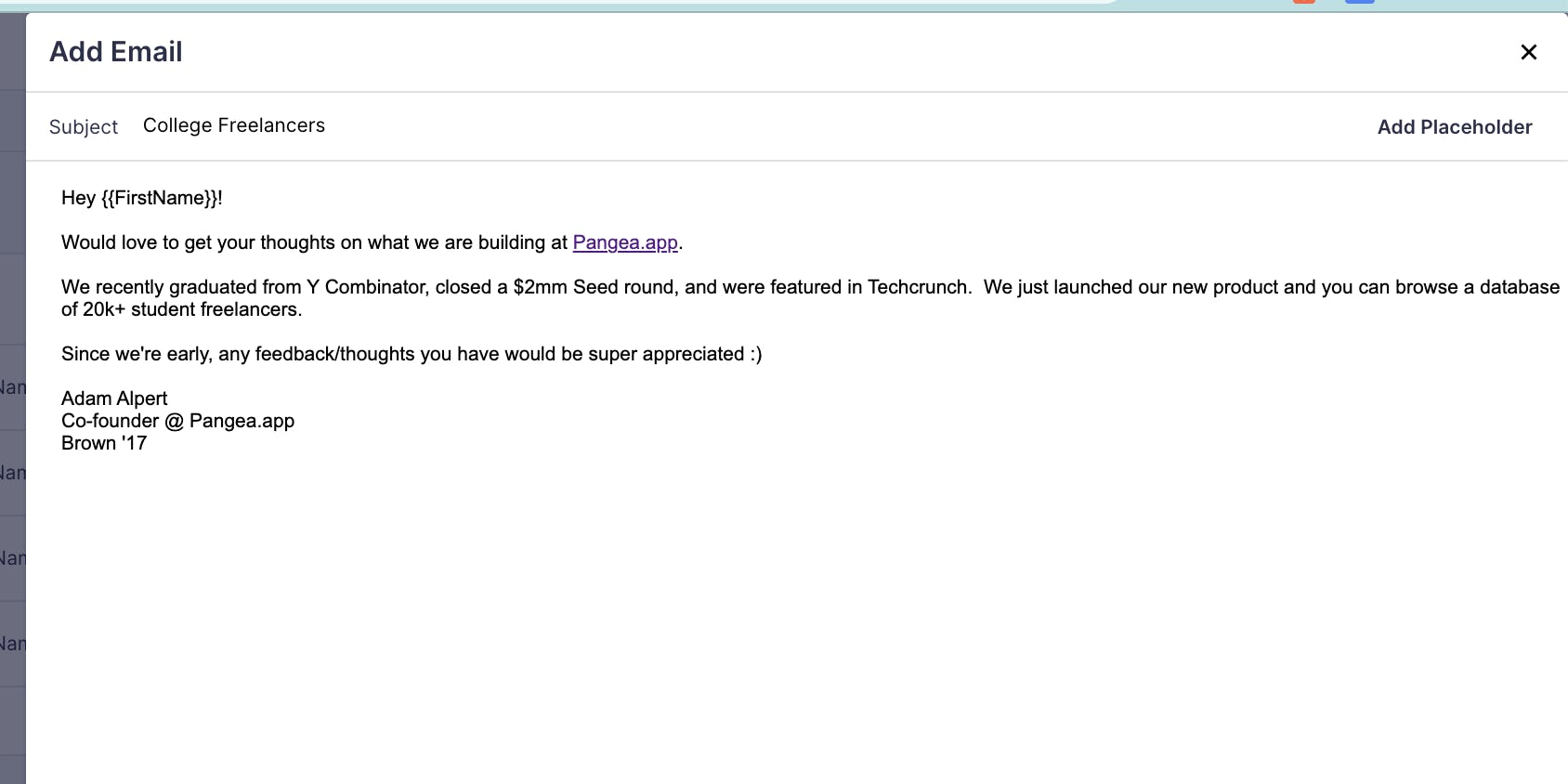The image size is (1568, 784).
Task: Edit the subject field 'College Freelancers'
Action: [x=234, y=125]
